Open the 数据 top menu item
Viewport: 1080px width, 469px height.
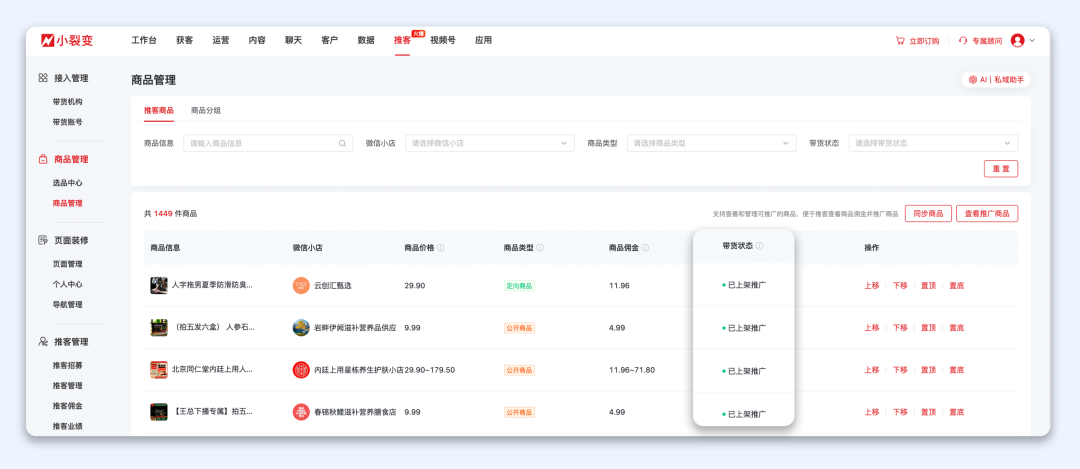coord(366,40)
